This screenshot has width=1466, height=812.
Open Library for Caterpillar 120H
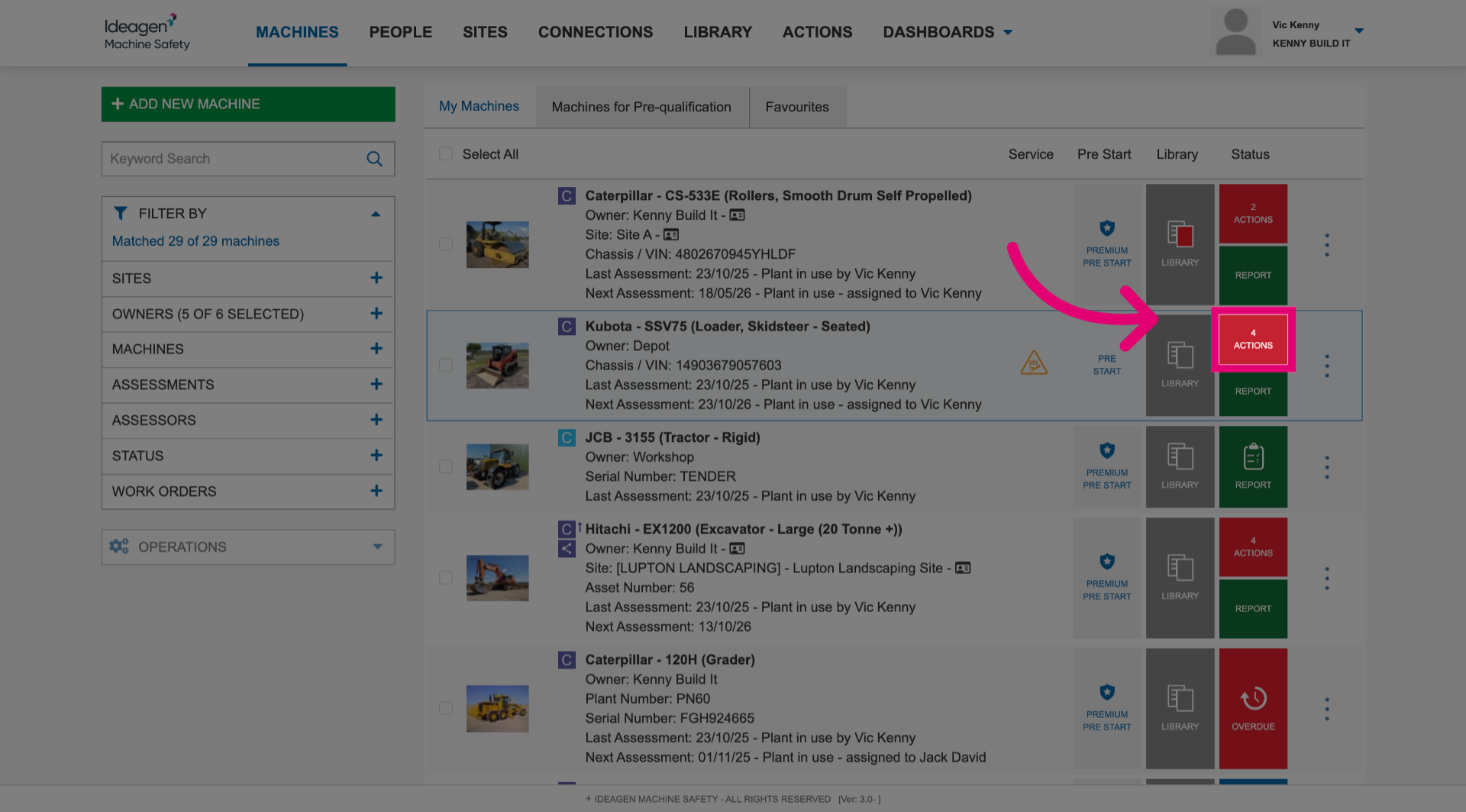[x=1180, y=708]
